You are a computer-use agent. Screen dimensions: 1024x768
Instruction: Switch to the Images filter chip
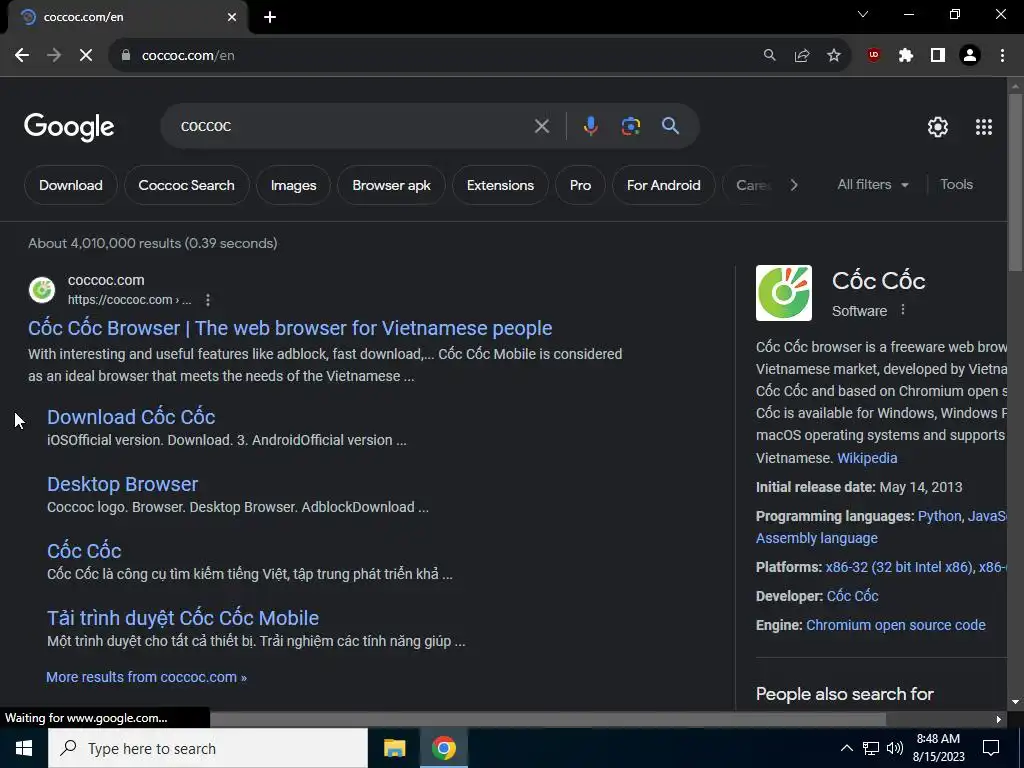293,185
